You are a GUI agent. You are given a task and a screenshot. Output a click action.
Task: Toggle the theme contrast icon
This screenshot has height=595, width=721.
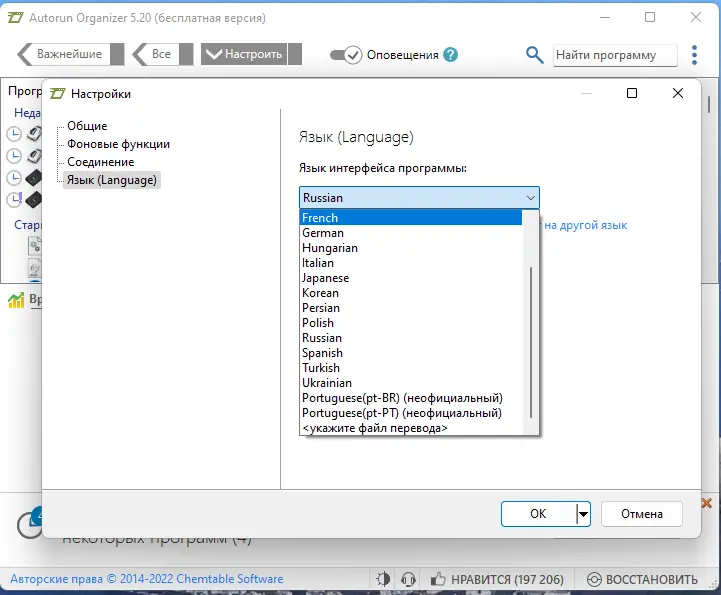pos(383,579)
